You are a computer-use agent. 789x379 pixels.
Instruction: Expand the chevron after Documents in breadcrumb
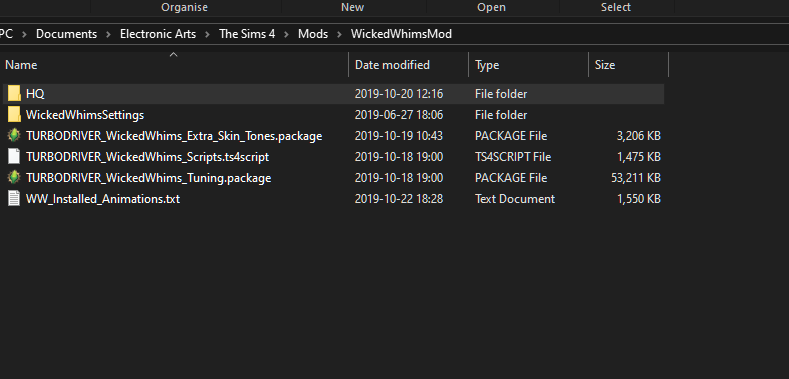pos(108,34)
